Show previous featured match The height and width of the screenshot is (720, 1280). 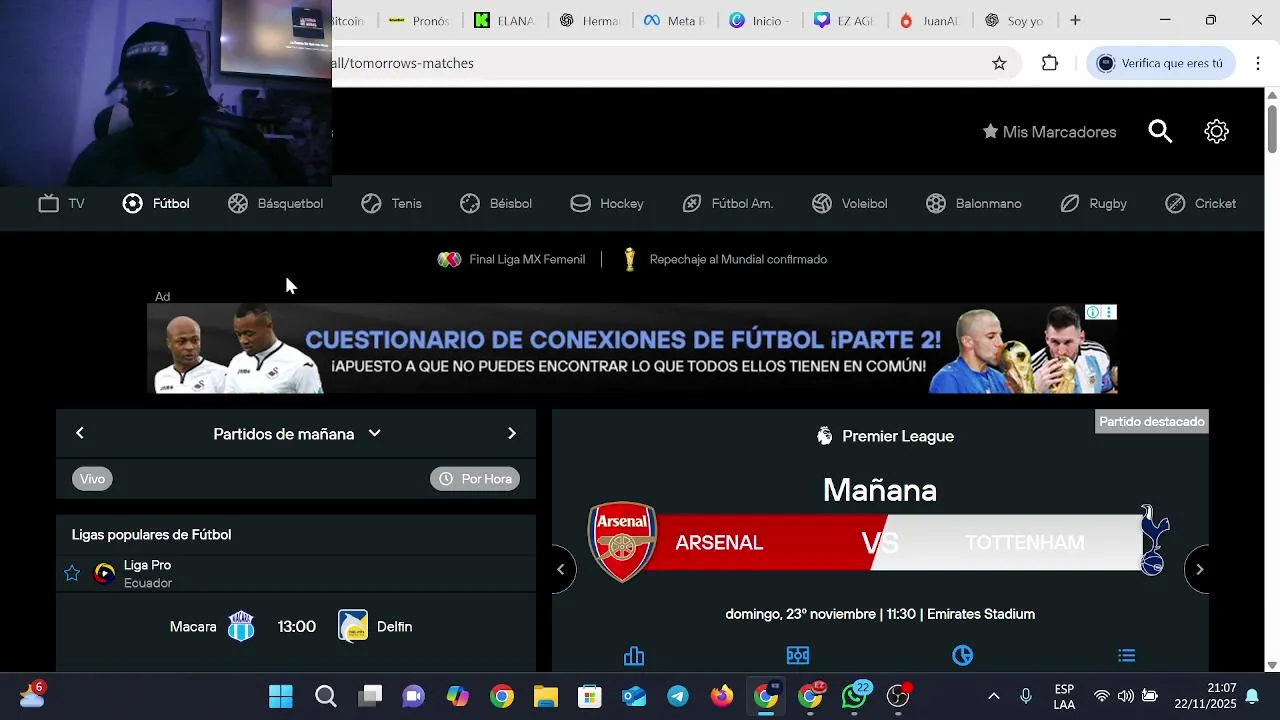(x=561, y=569)
